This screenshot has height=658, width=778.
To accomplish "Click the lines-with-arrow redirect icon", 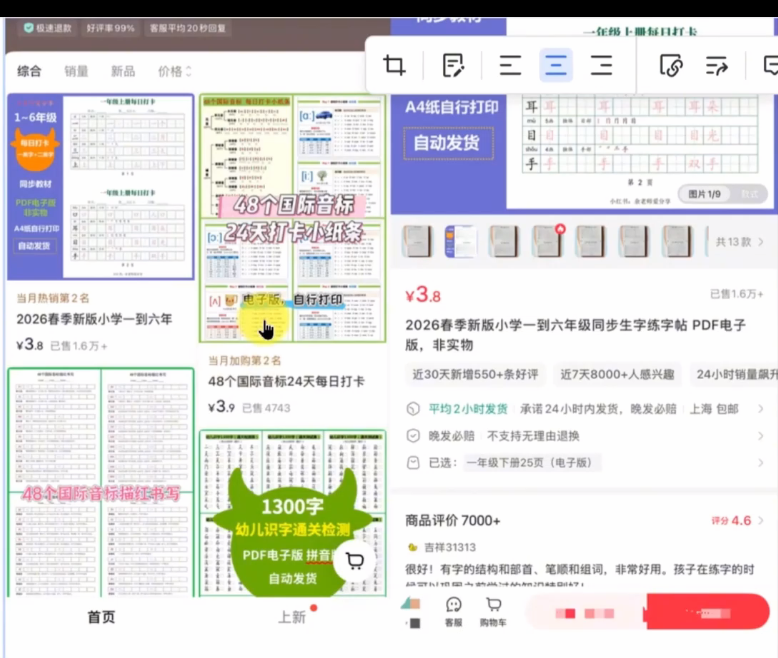I will pyautogui.click(x=716, y=66).
